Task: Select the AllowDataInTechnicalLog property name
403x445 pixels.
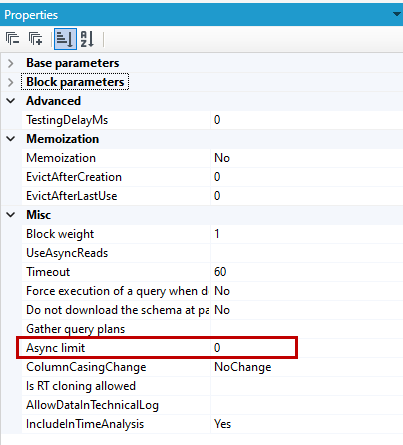Action: tap(92, 405)
